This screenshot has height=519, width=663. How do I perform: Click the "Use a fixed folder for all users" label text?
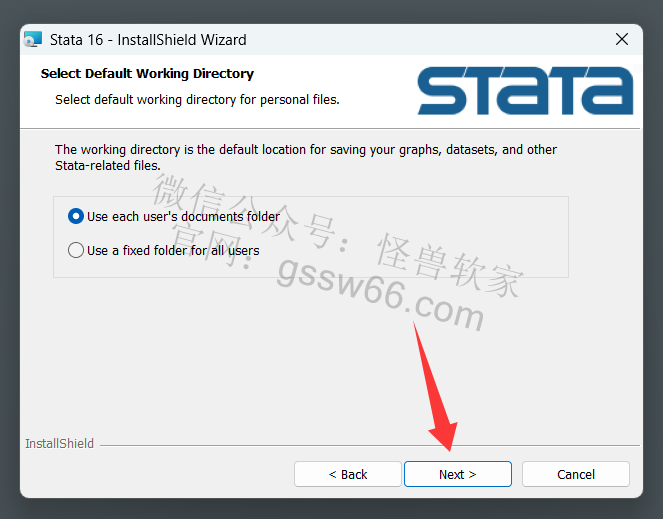[x=173, y=250]
